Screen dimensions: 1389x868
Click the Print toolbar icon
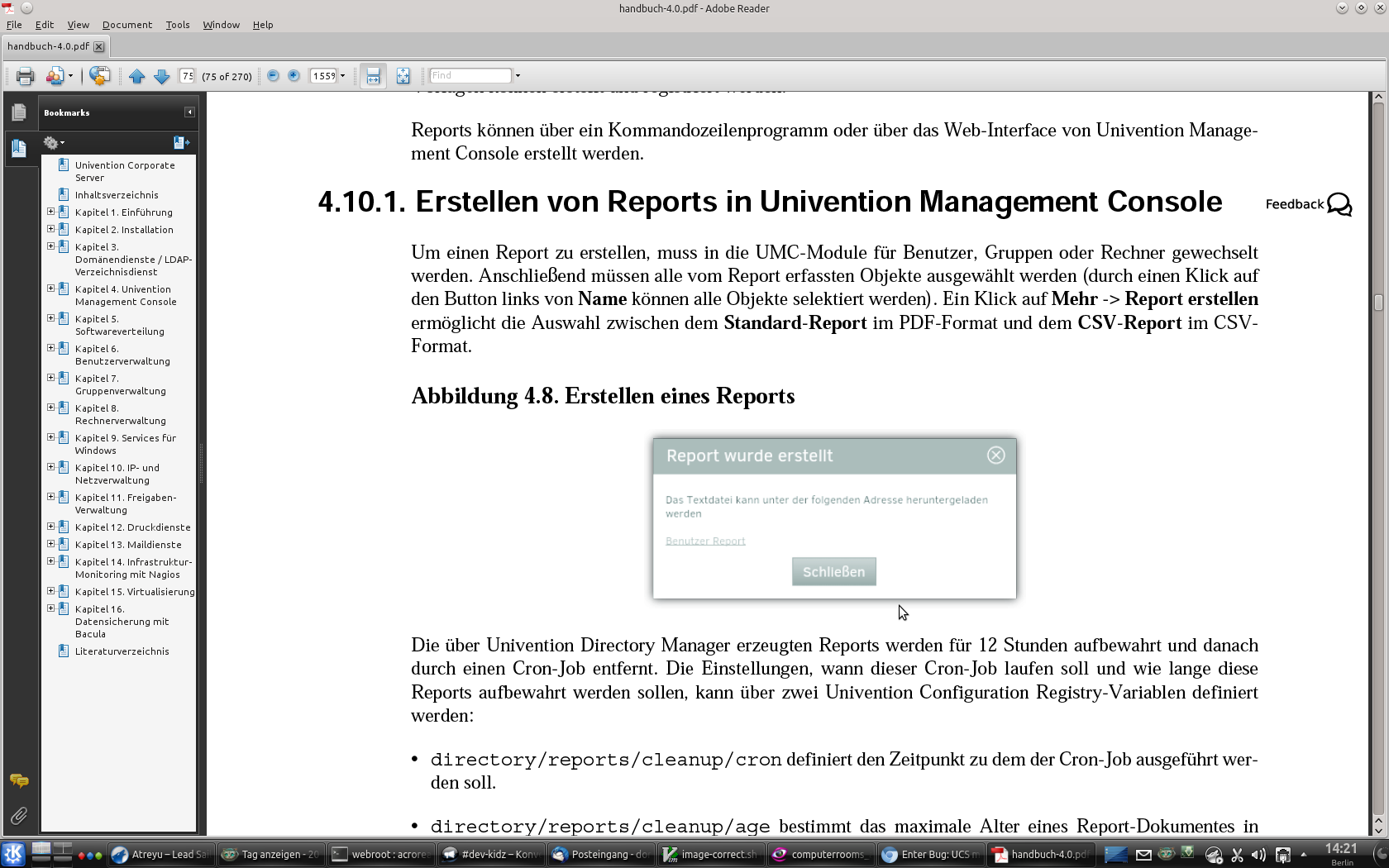tap(25, 76)
